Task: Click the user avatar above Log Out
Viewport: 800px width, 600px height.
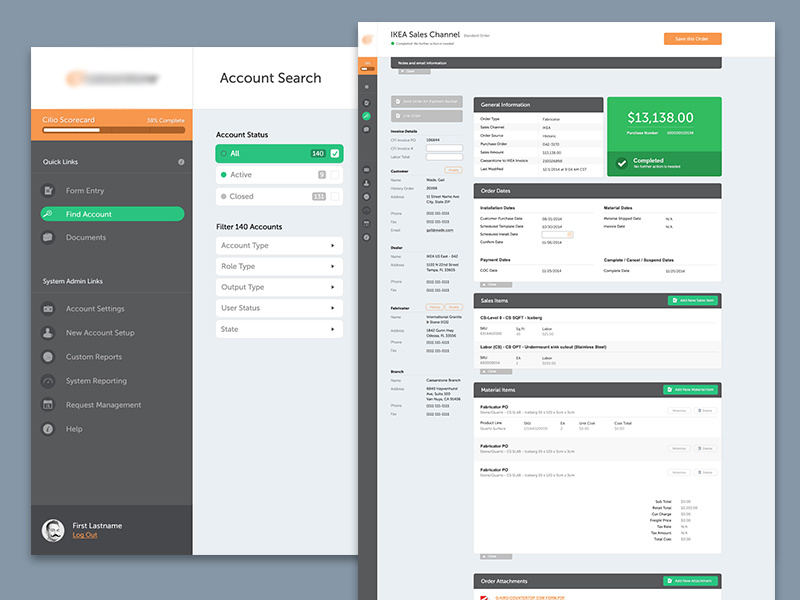Action: pyautogui.click(x=53, y=530)
